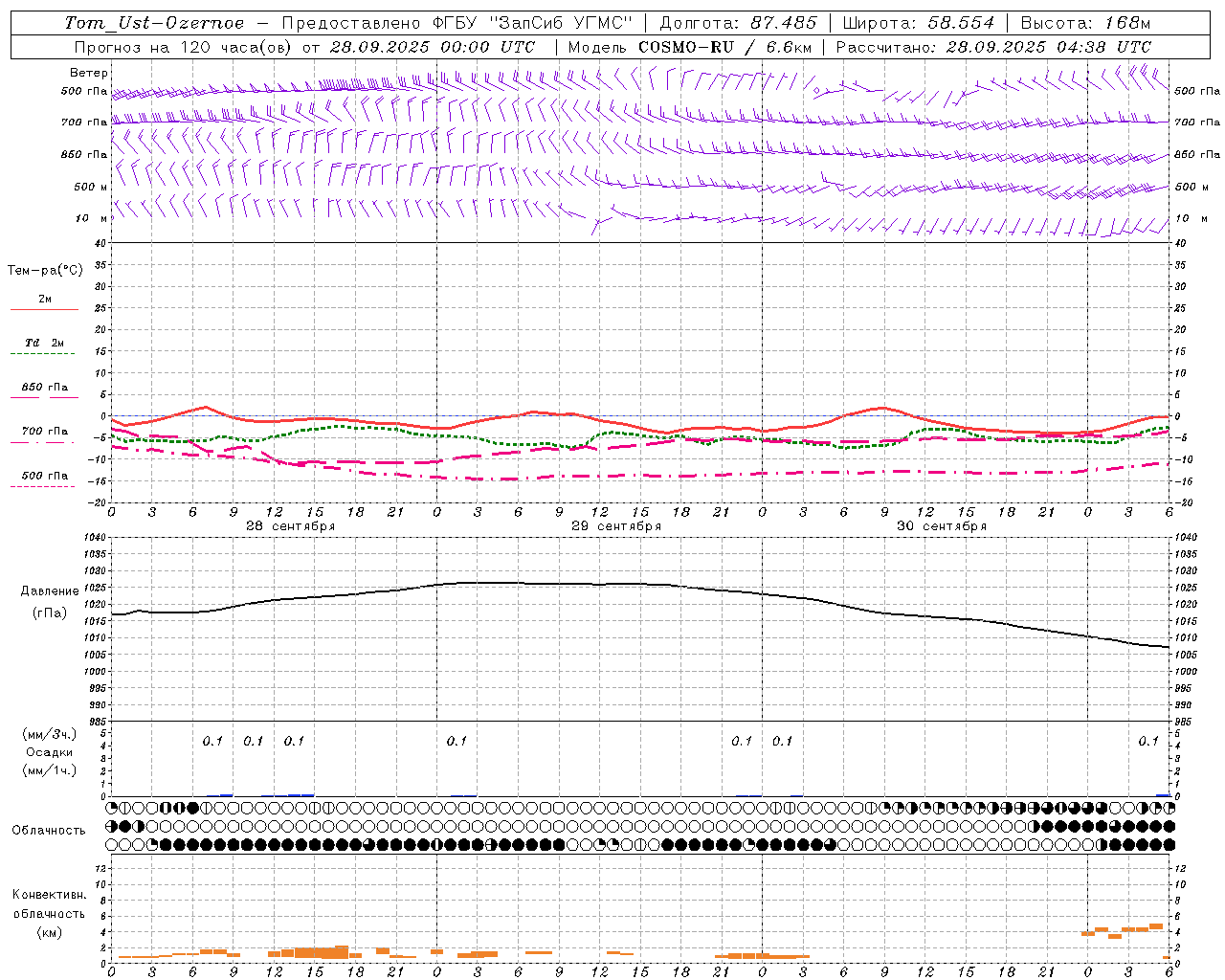Viewport: 1225px width, 980px height.
Task: Click the elevation text "Высота: 168м"
Action: (1085, 23)
